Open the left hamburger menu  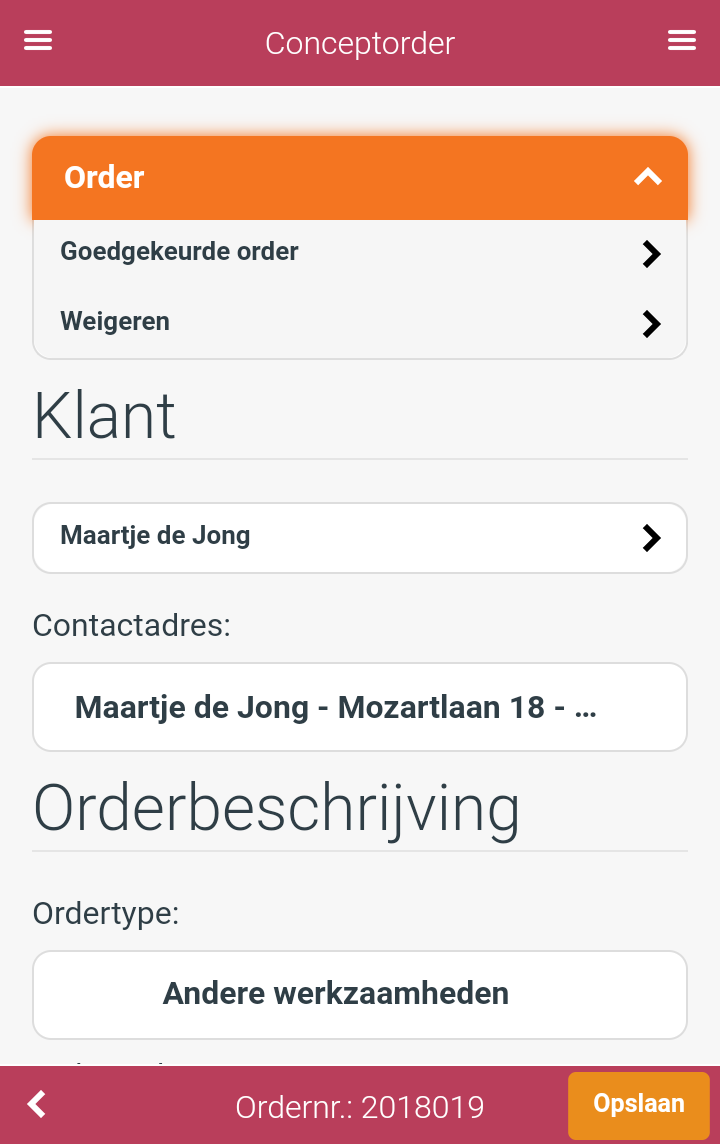pos(38,40)
